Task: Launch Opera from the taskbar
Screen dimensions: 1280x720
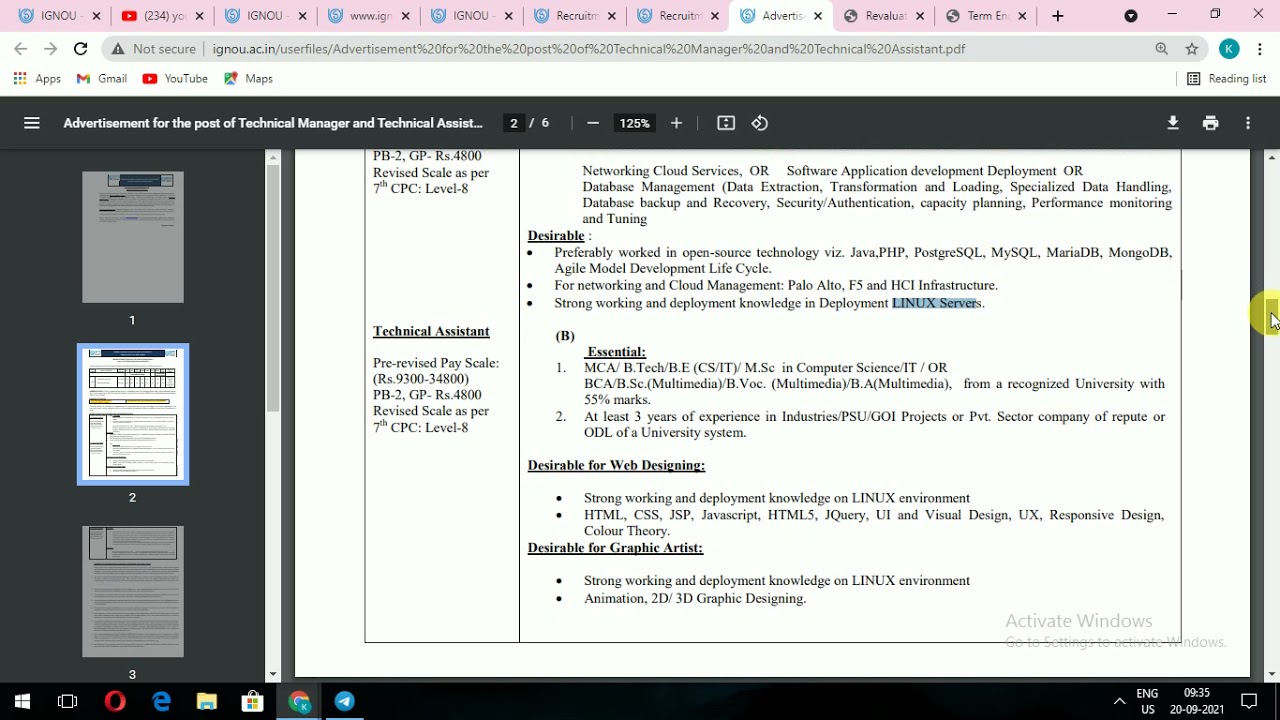Action: (115, 701)
